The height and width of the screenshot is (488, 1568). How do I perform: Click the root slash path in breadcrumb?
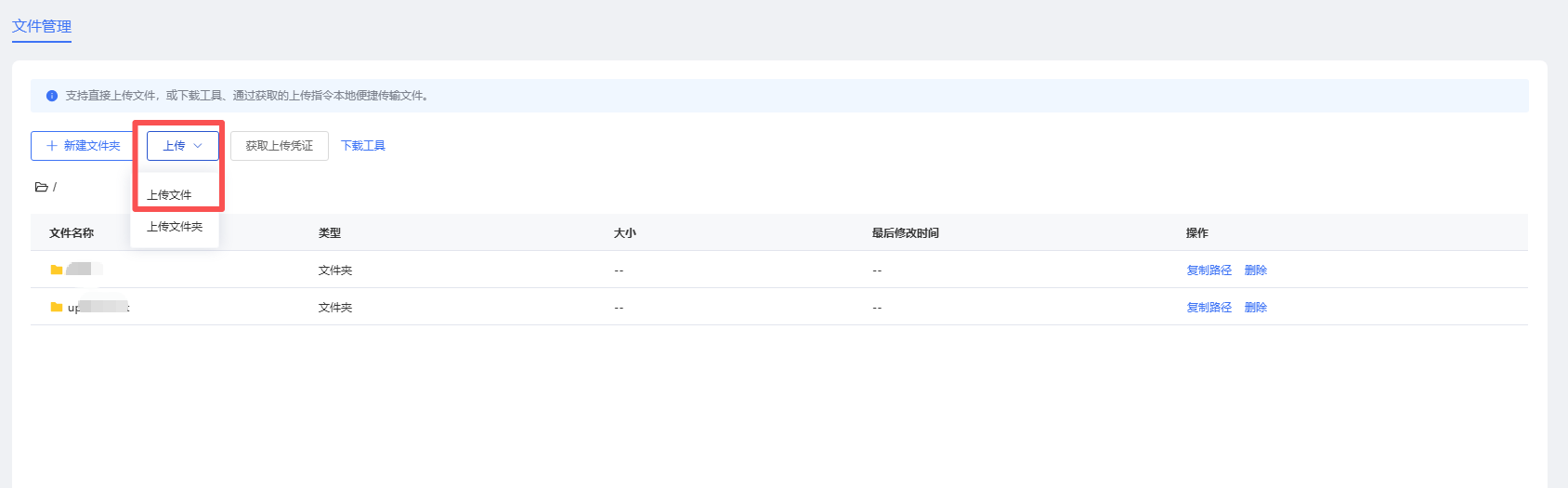click(55, 187)
